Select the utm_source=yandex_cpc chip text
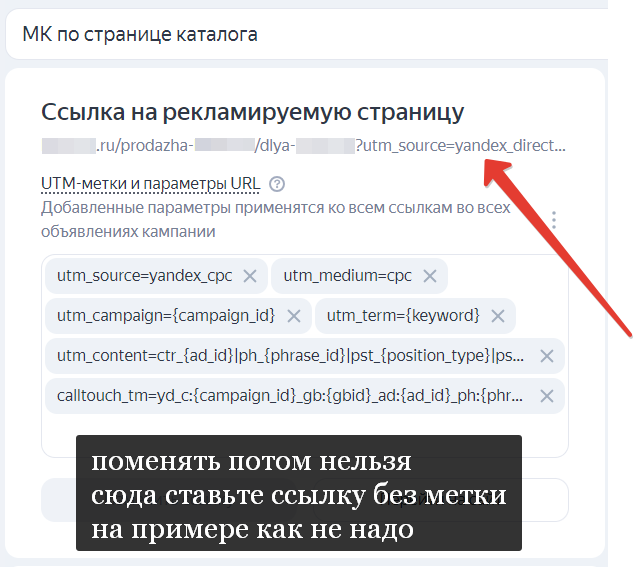The image size is (634, 567). point(144,276)
